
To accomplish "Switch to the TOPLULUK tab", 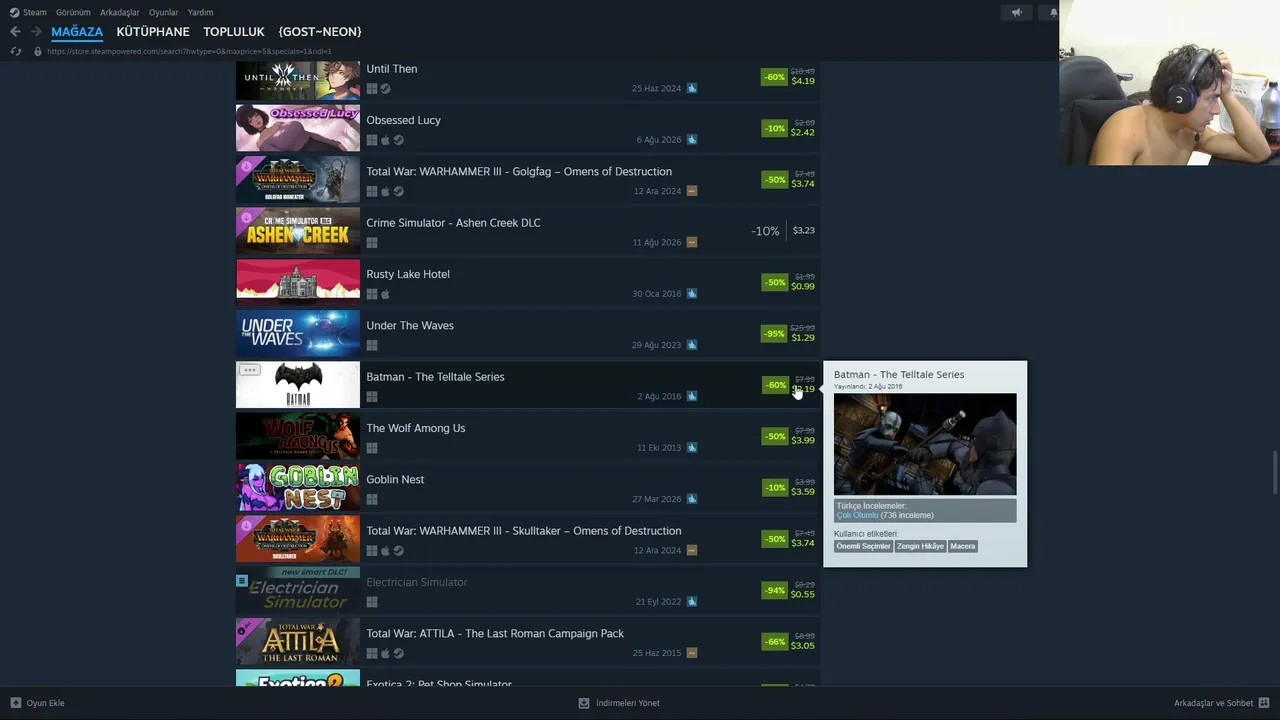I will point(234,32).
